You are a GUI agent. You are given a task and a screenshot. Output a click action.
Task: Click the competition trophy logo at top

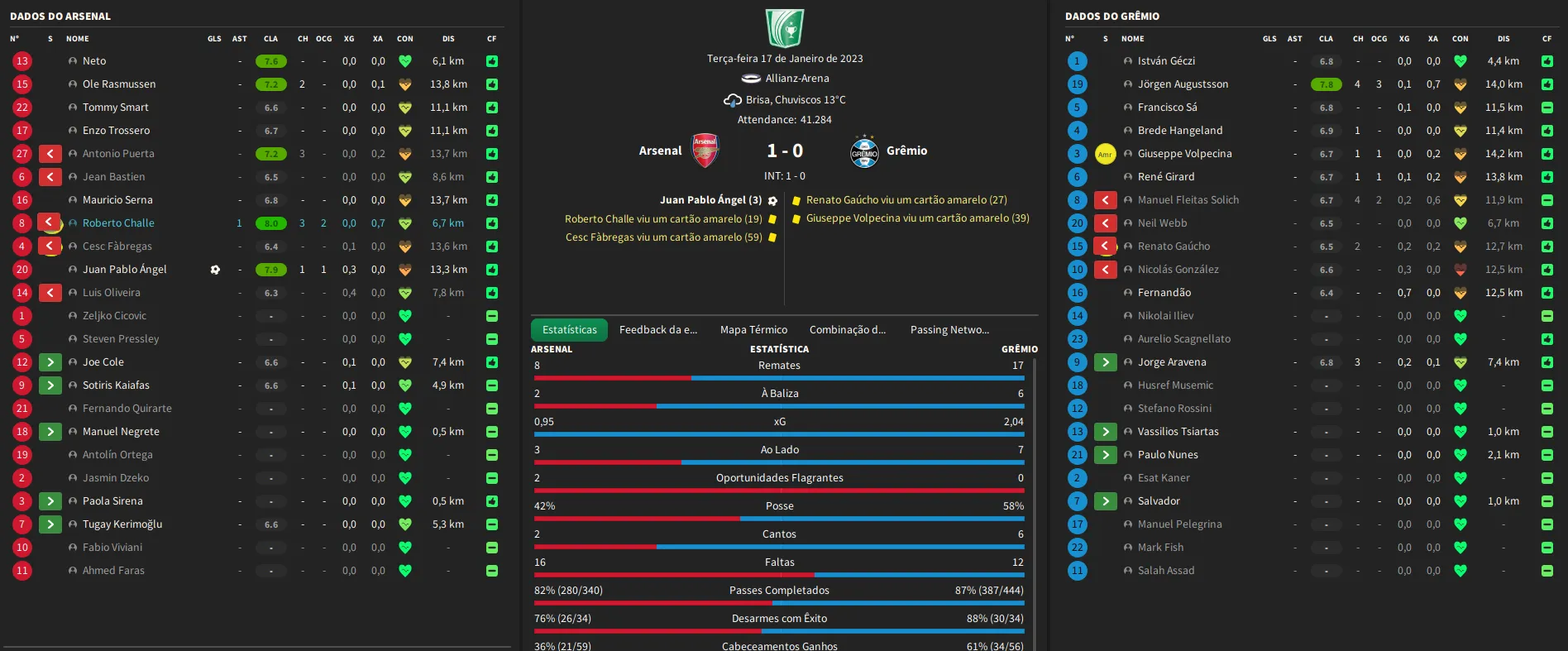(784, 27)
